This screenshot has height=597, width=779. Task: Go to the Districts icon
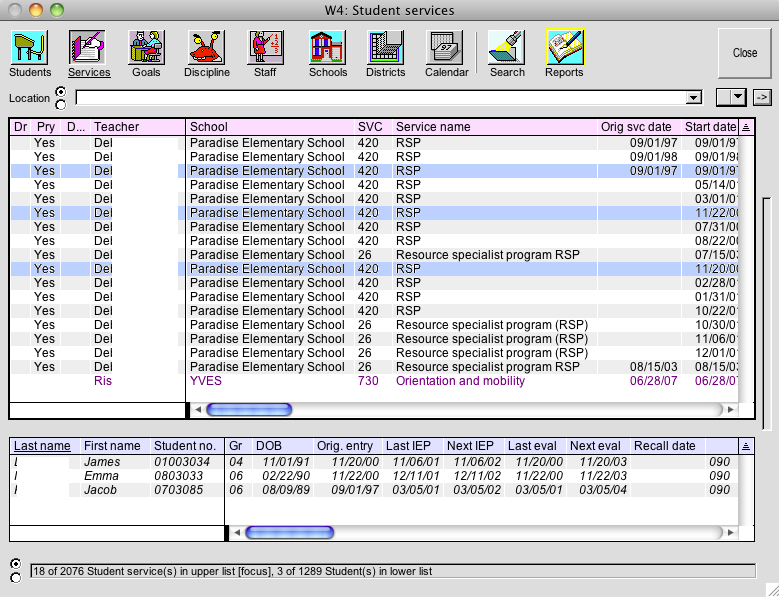point(385,47)
